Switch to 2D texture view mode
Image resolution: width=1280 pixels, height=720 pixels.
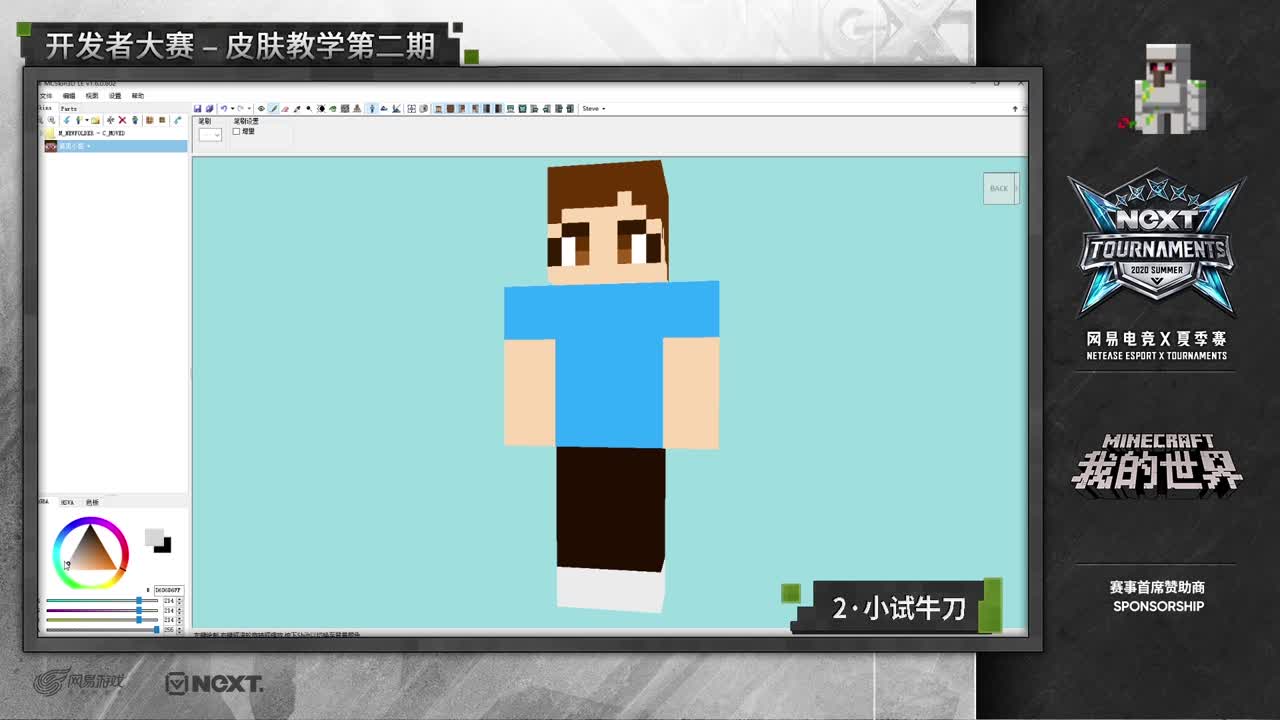coord(384,108)
